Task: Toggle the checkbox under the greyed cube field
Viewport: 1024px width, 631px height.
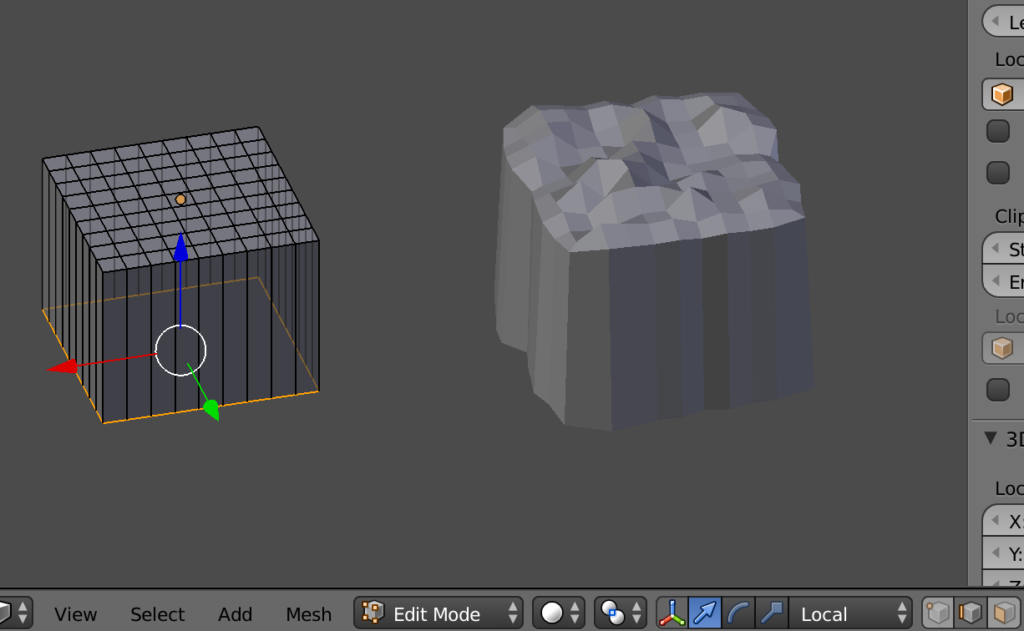Action: pyautogui.click(x=998, y=389)
